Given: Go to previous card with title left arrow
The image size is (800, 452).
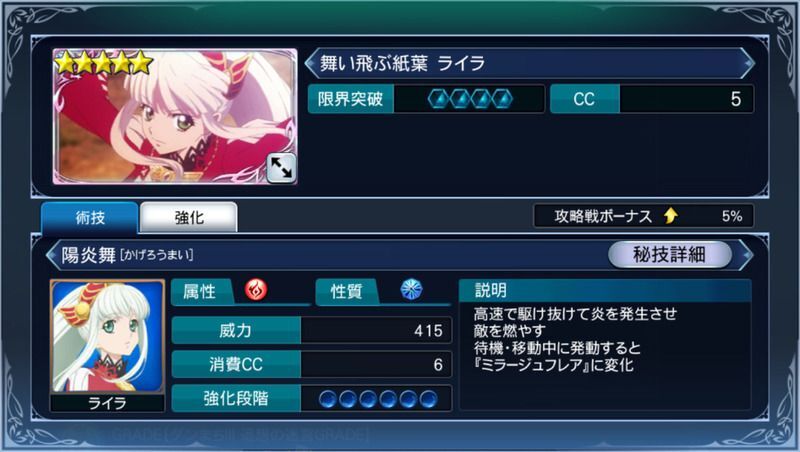Looking at the screenshot, I should click(x=311, y=63).
